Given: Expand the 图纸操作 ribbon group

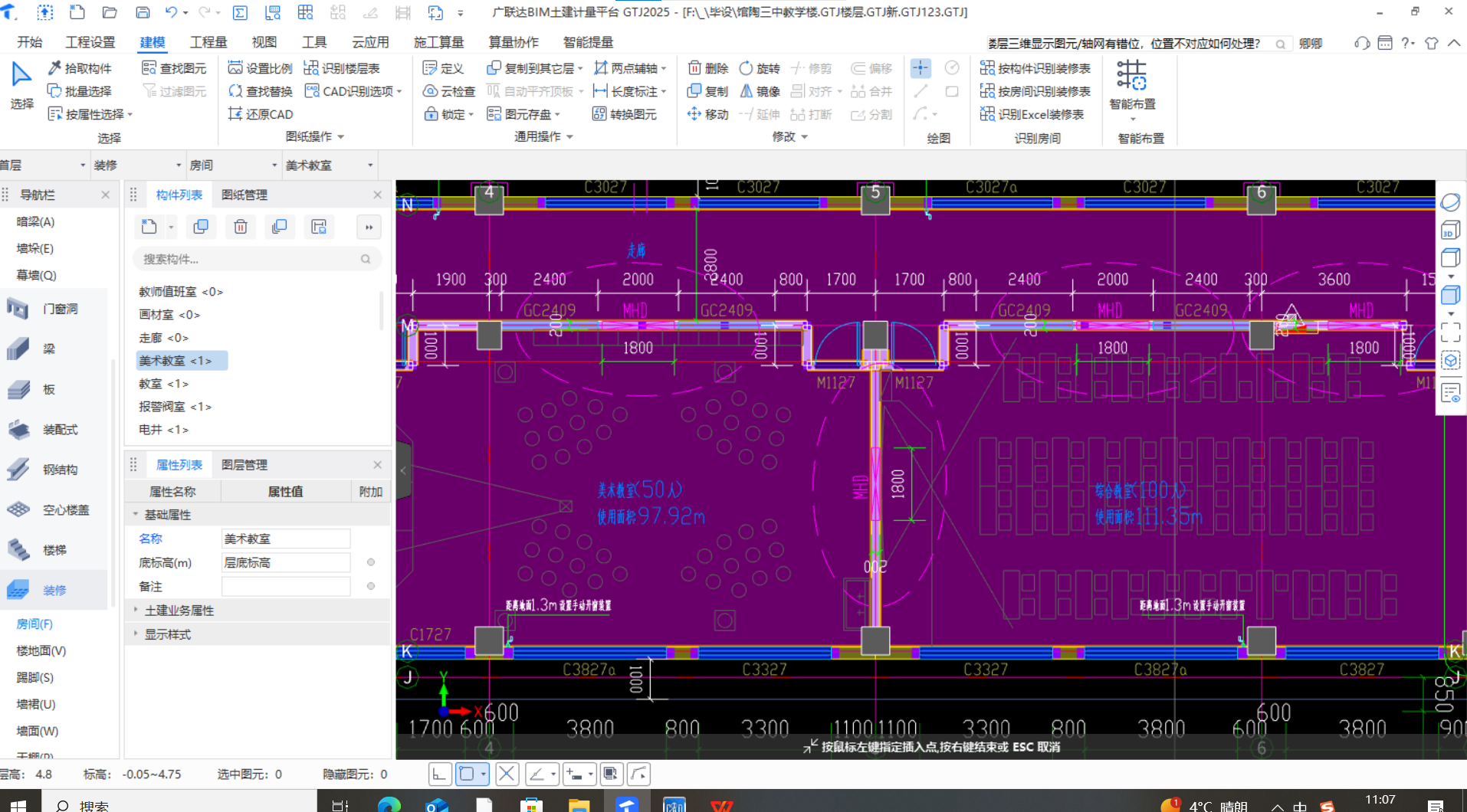Looking at the screenshot, I should tap(315, 137).
